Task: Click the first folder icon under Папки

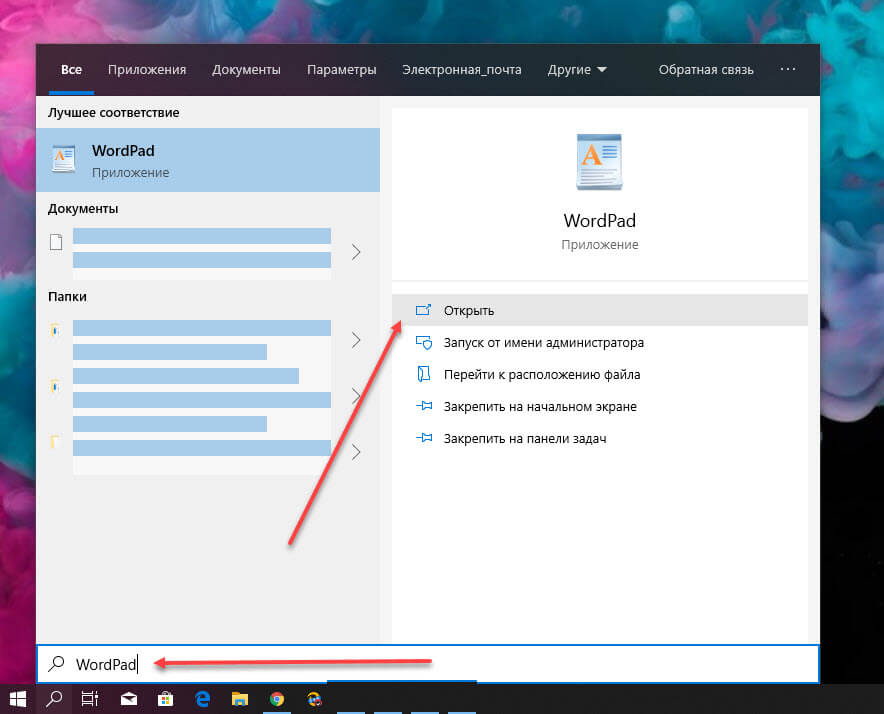Action: point(55,329)
